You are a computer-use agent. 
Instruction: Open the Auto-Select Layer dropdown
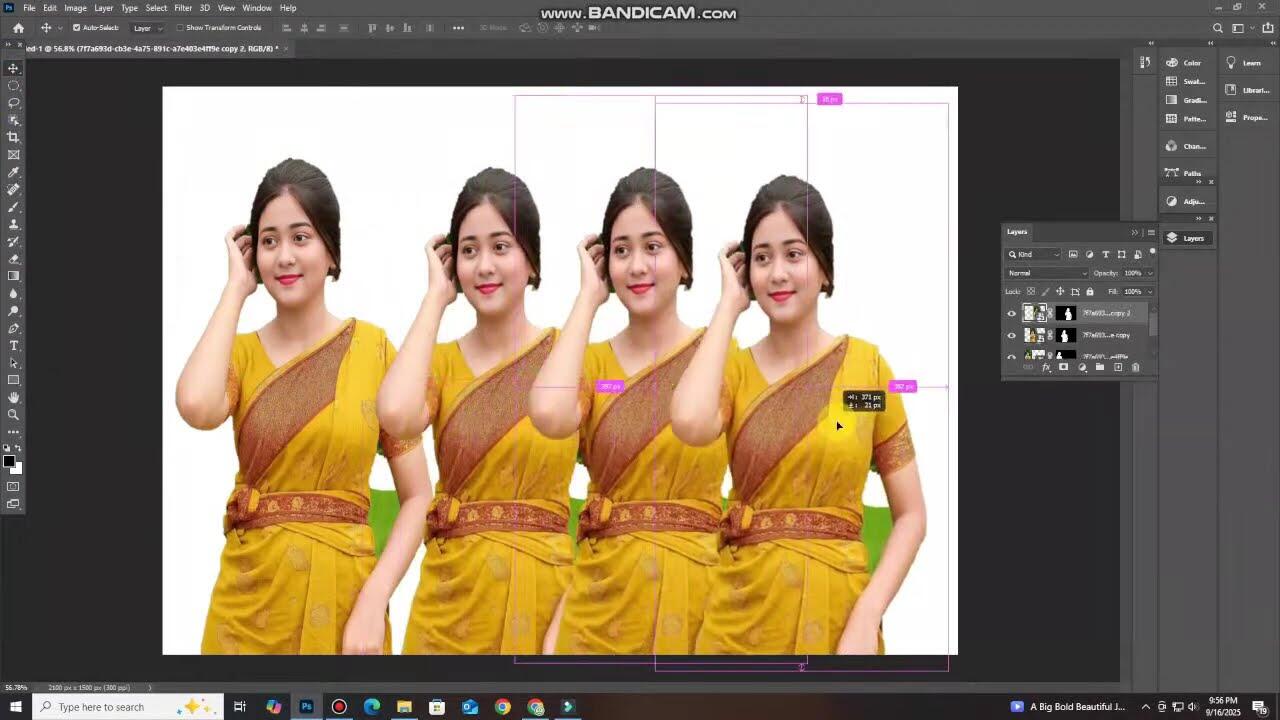[148, 28]
